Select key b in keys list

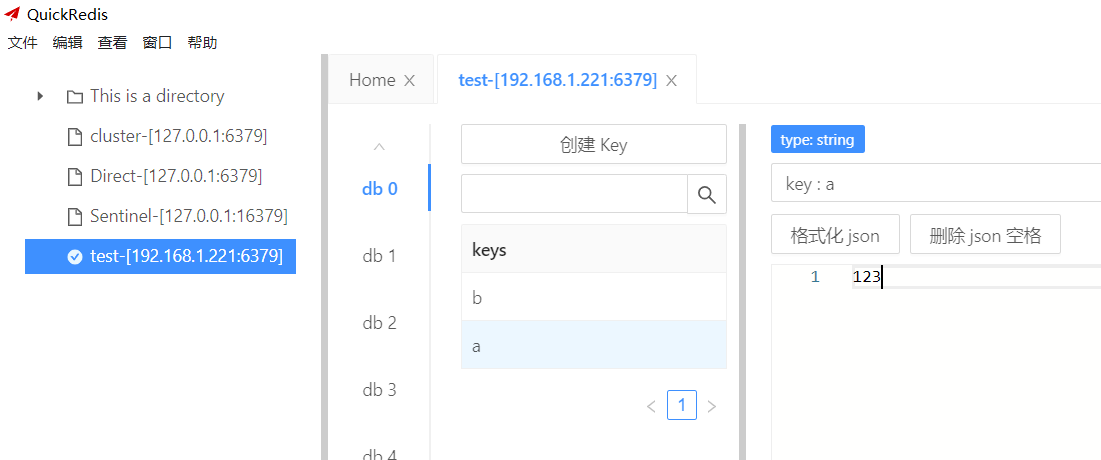click(593, 298)
